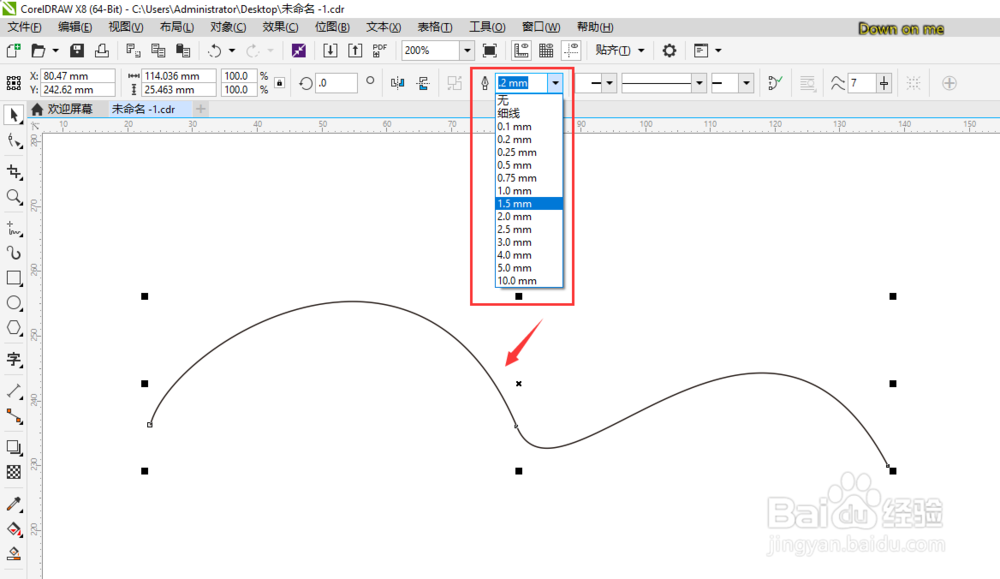Open the 文件(F) File menu
Viewport: 1000px width, 579px height.
point(24,27)
